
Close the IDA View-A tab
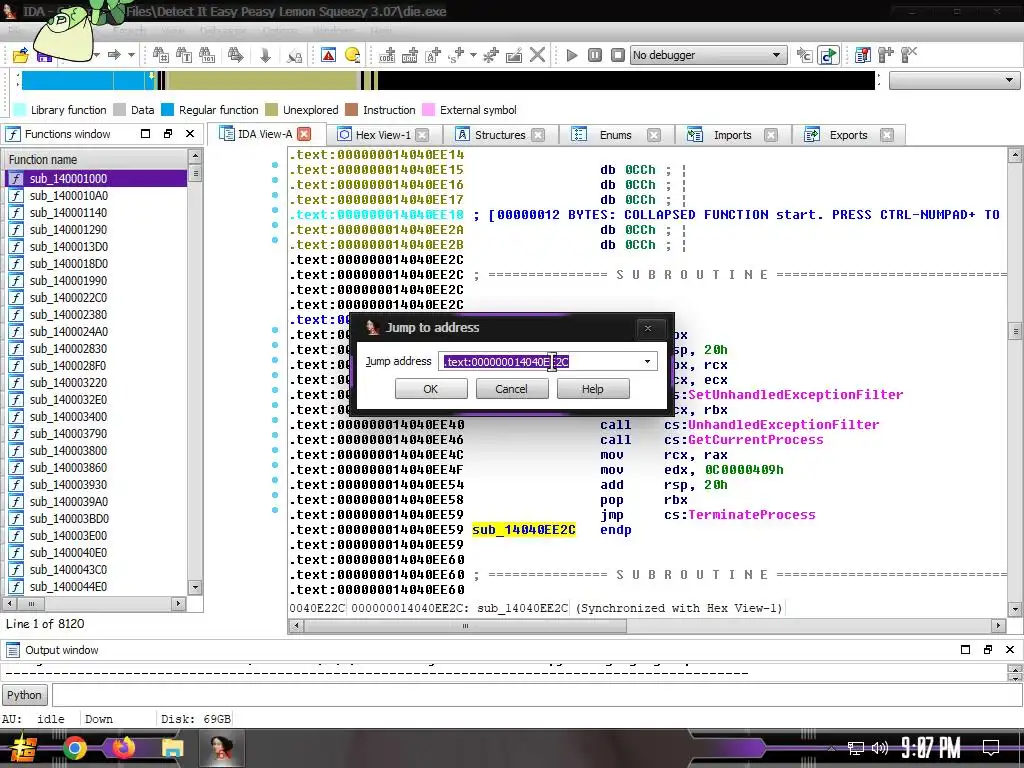click(304, 134)
